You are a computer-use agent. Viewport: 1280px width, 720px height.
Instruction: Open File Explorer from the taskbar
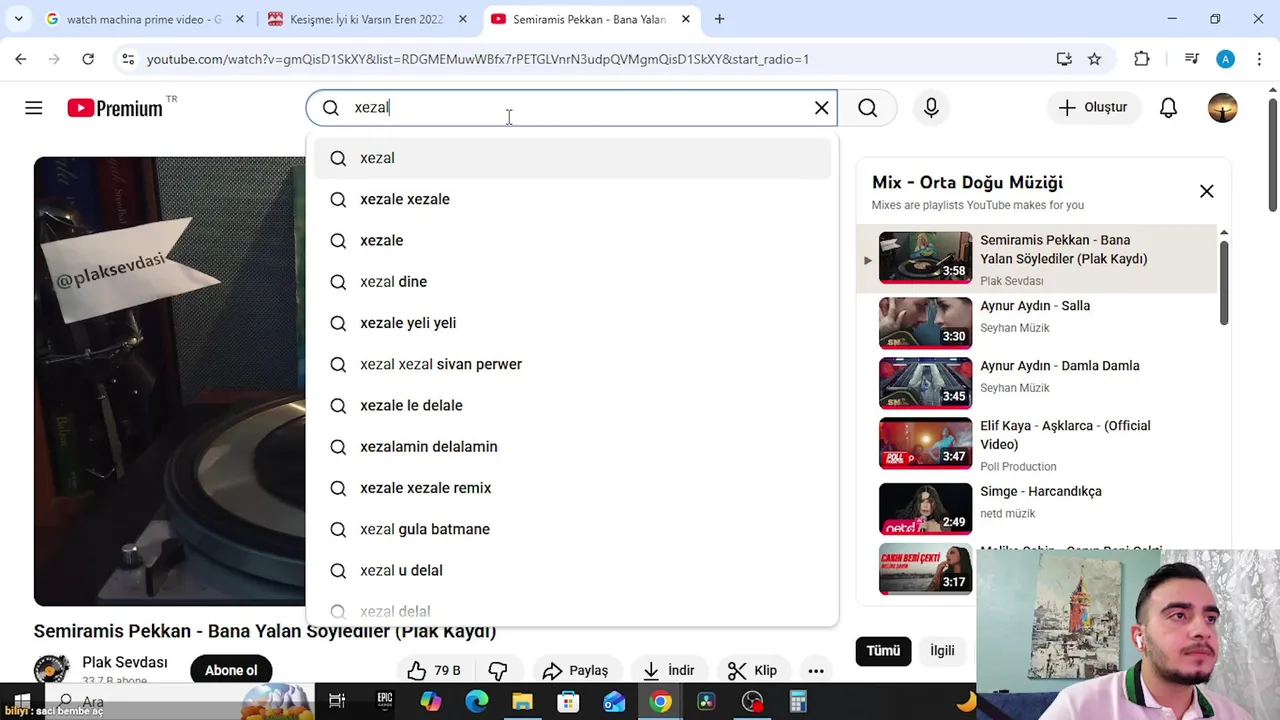click(x=522, y=702)
